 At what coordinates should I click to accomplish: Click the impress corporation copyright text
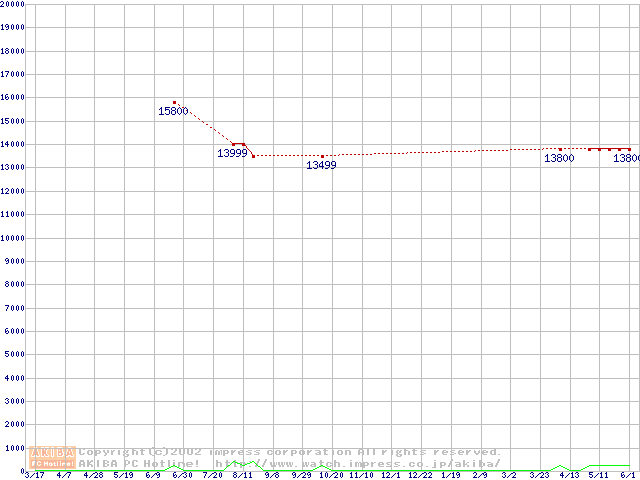click(290, 452)
